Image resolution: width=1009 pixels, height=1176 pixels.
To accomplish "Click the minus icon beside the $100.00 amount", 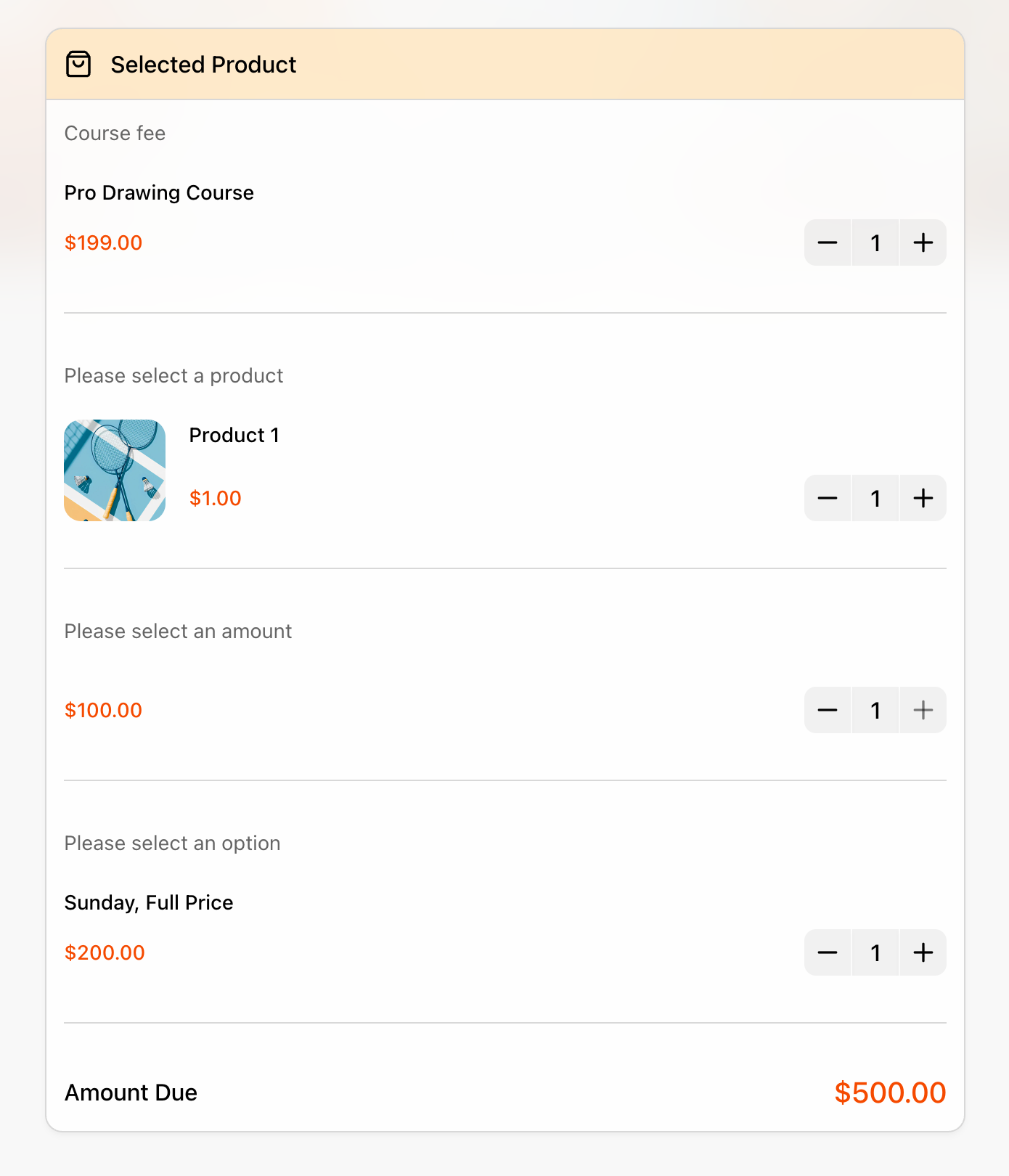I will click(828, 710).
